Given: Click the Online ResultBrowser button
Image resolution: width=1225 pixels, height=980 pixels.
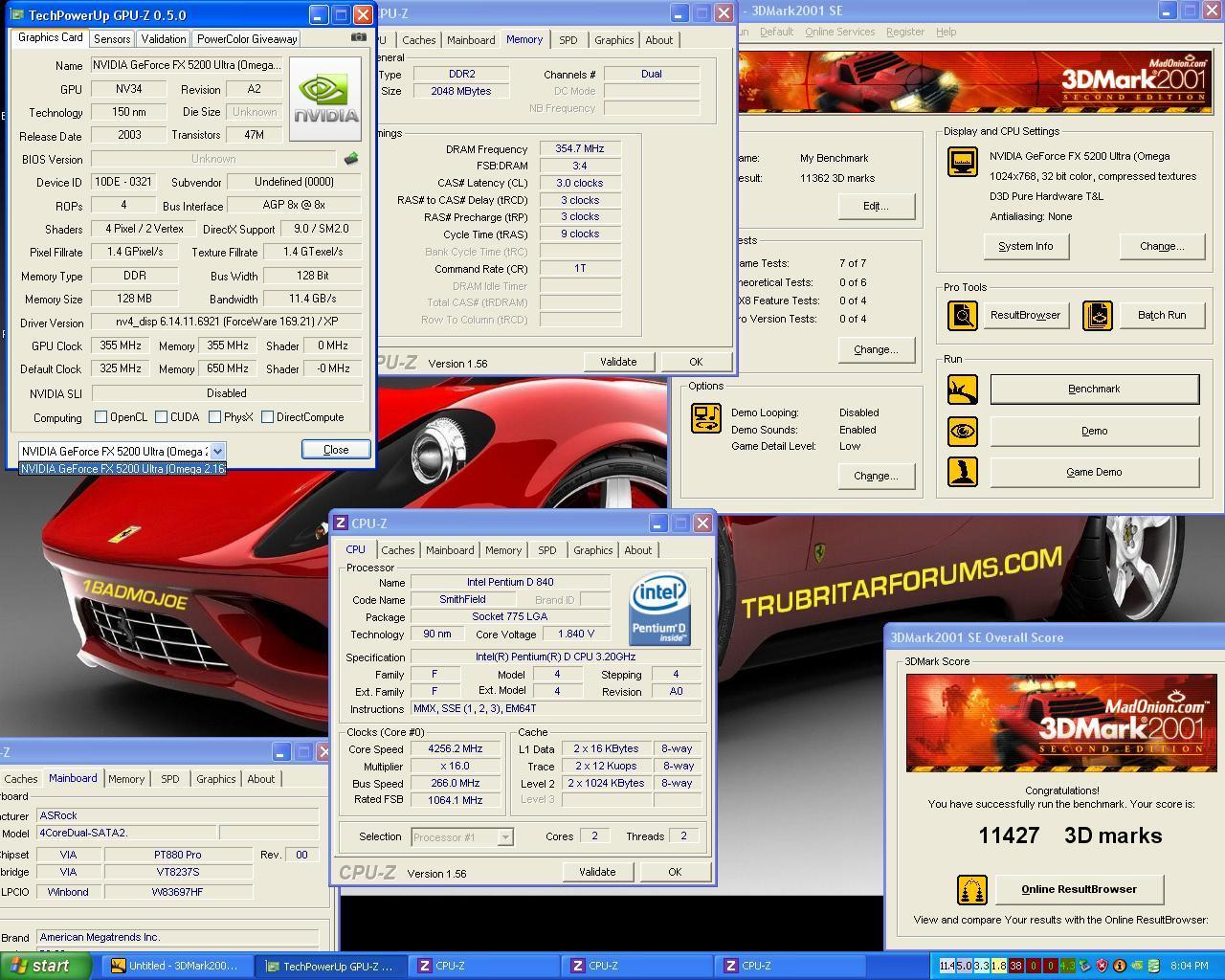Looking at the screenshot, I should click(1080, 889).
